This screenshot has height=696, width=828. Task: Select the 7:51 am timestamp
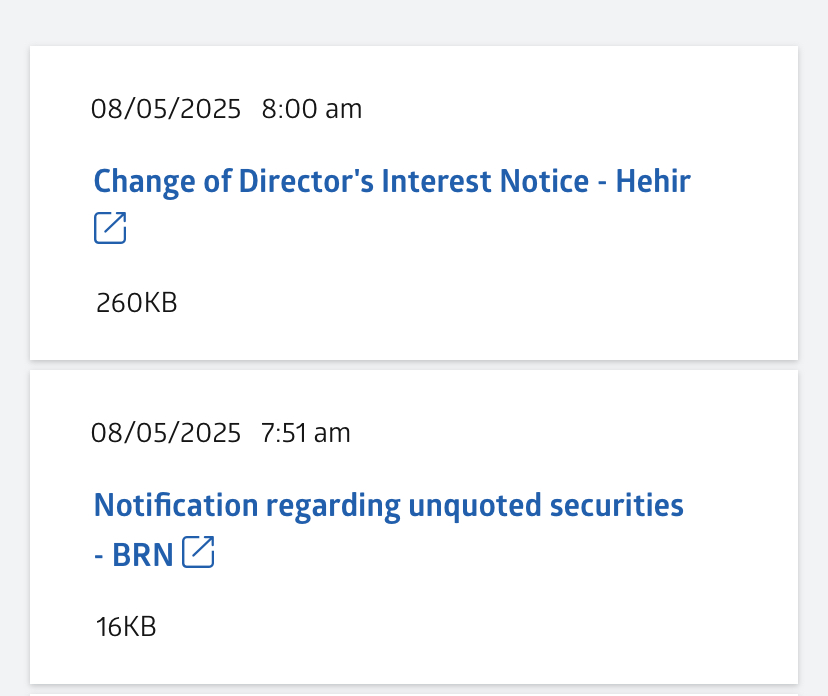[305, 433]
